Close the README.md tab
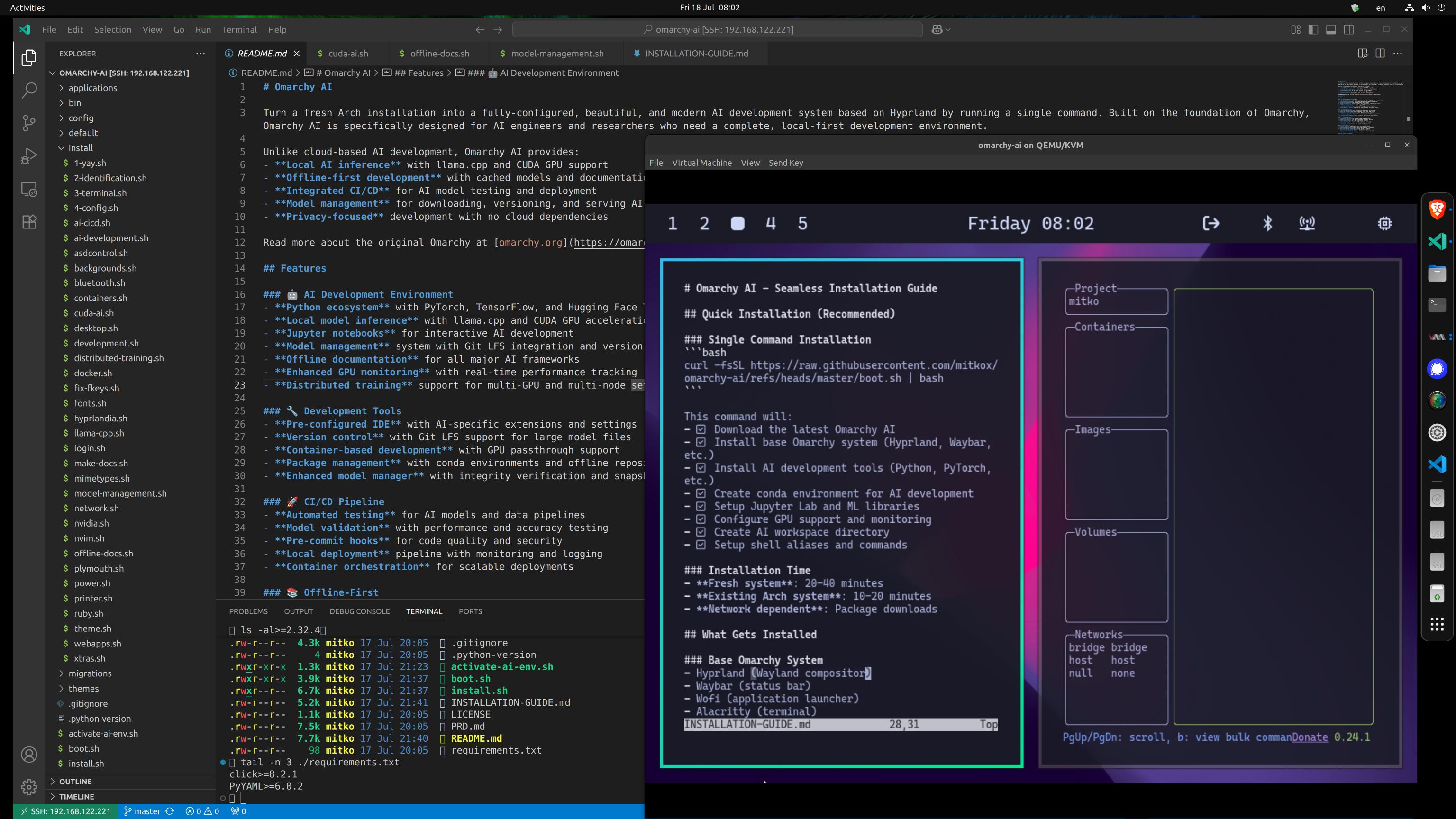This screenshot has width=1456, height=819. pyautogui.click(x=296, y=54)
